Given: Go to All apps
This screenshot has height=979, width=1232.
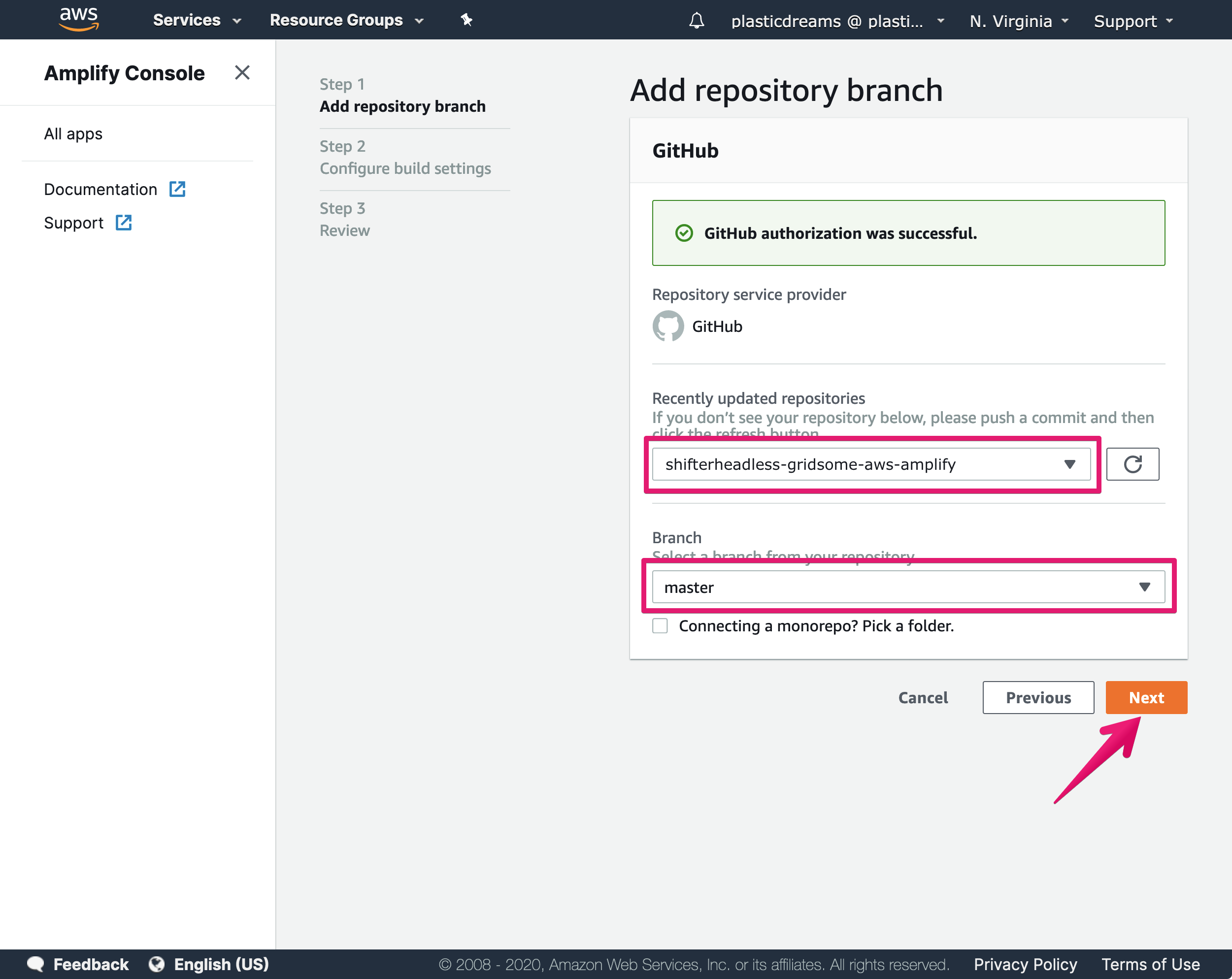Looking at the screenshot, I should (73, 133).
